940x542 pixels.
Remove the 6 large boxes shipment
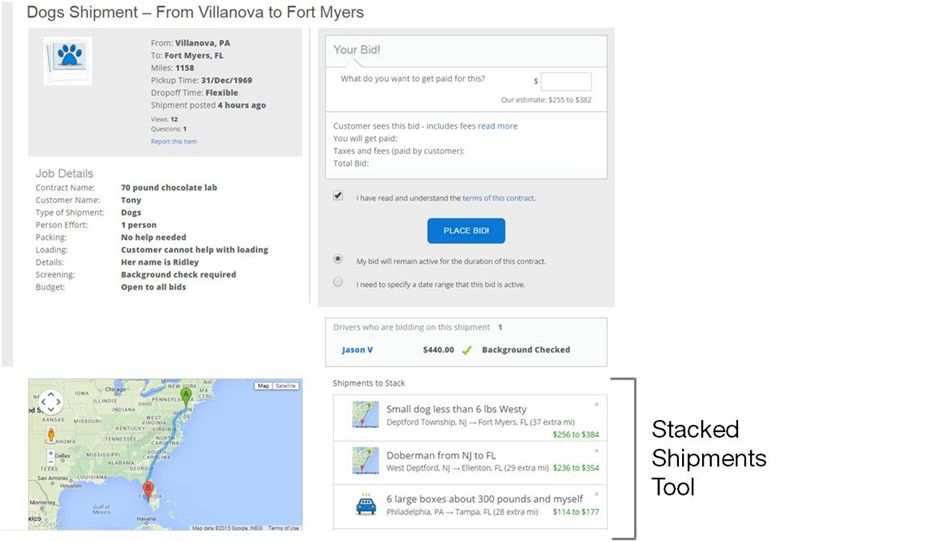[597, 494]
